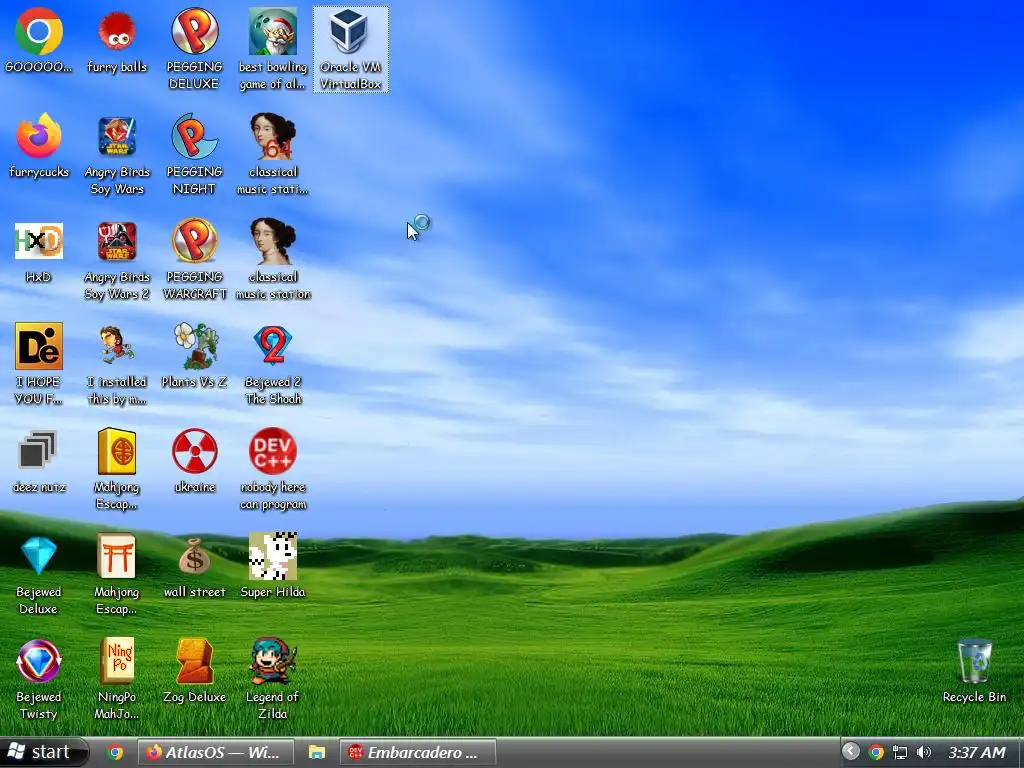Select the wall street money bag icon
Image resolution: width=1024 pixels, height=768 pixels.
click(x=195, y=556)
